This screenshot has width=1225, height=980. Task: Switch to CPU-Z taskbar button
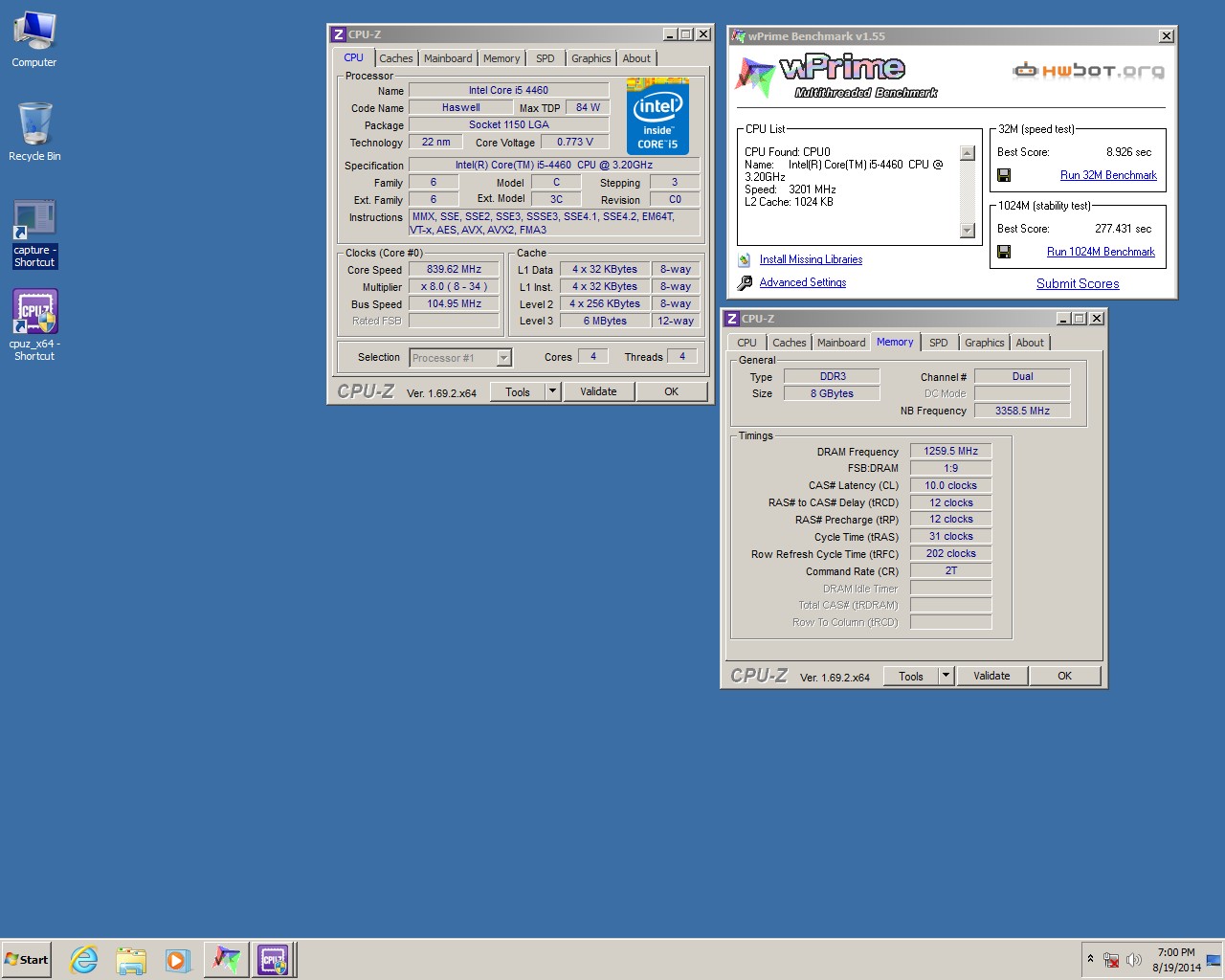(274, 959)
